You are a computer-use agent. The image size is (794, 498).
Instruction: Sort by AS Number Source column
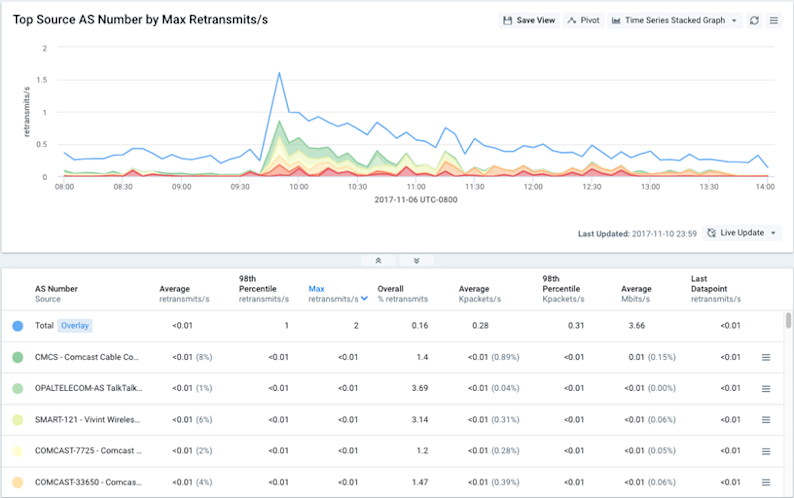point(56,294)
